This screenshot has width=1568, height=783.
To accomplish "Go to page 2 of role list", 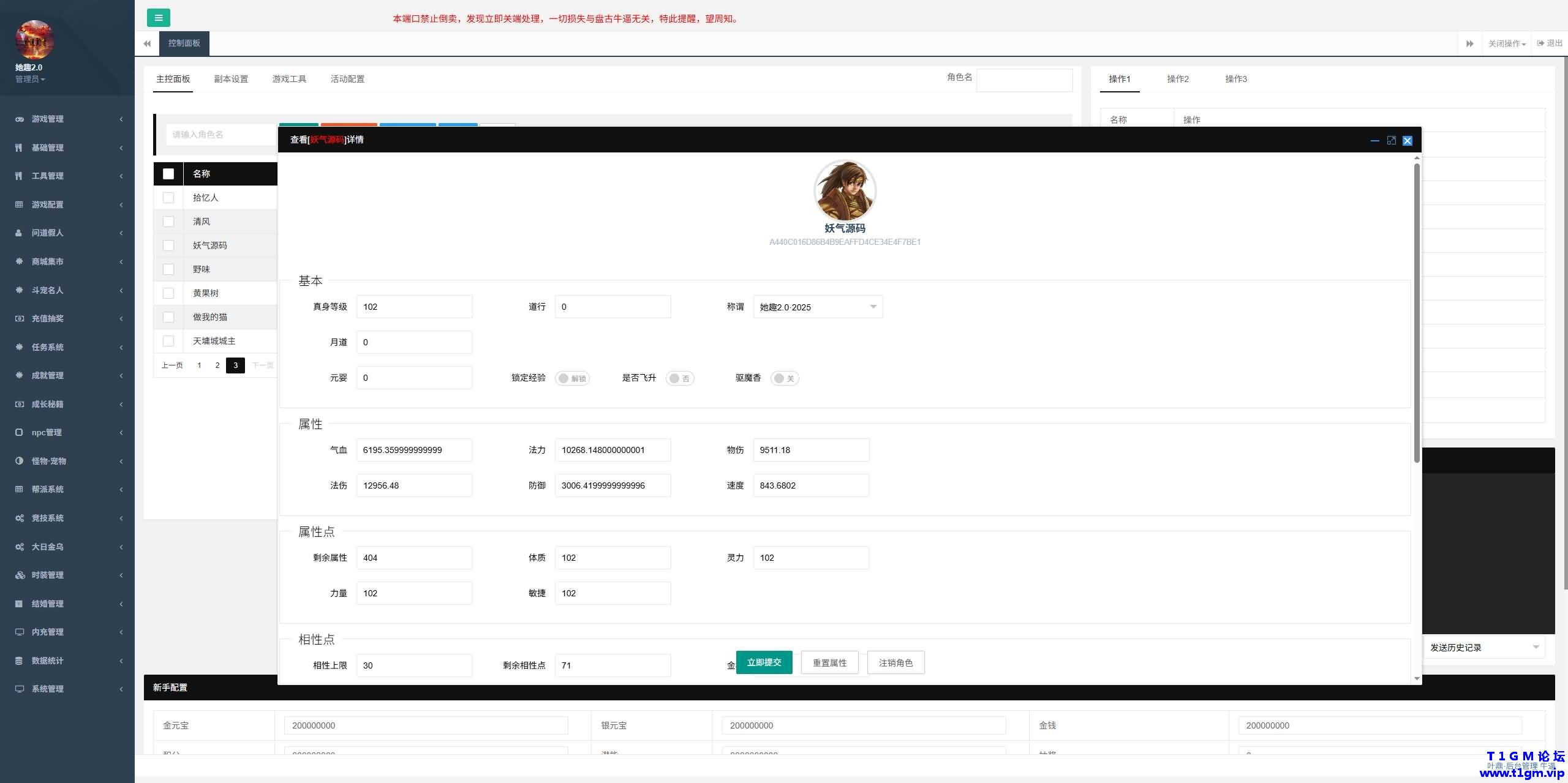I will pos(217,365).
